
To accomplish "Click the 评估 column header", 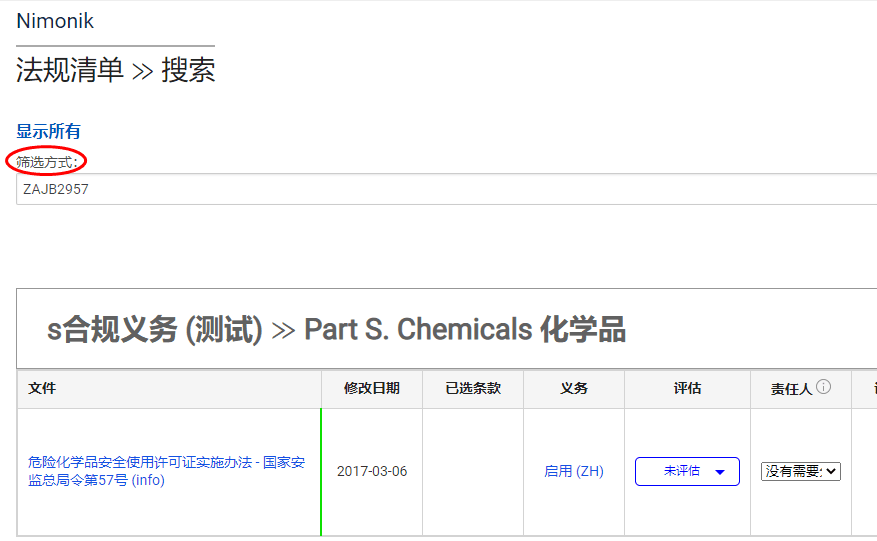I will coord(687,388).
